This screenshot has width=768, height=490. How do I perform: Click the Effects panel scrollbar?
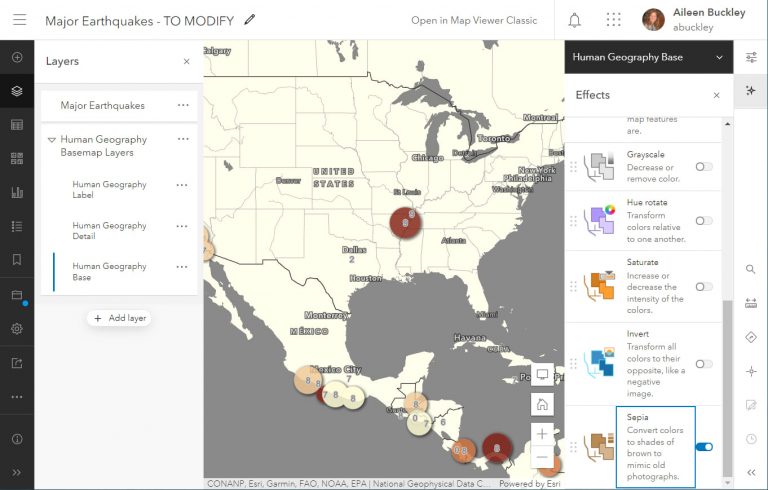click(x=727, y=380)
